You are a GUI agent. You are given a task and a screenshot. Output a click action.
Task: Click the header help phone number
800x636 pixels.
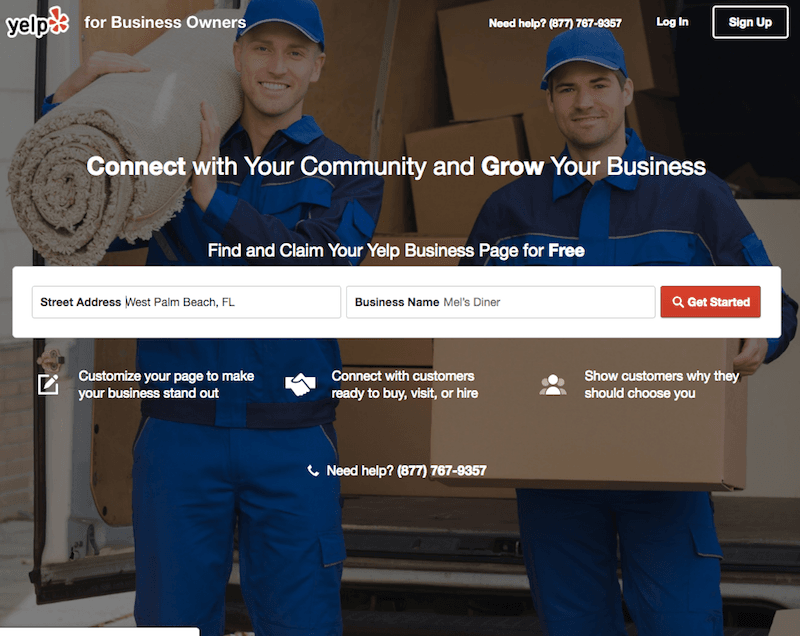585,23
